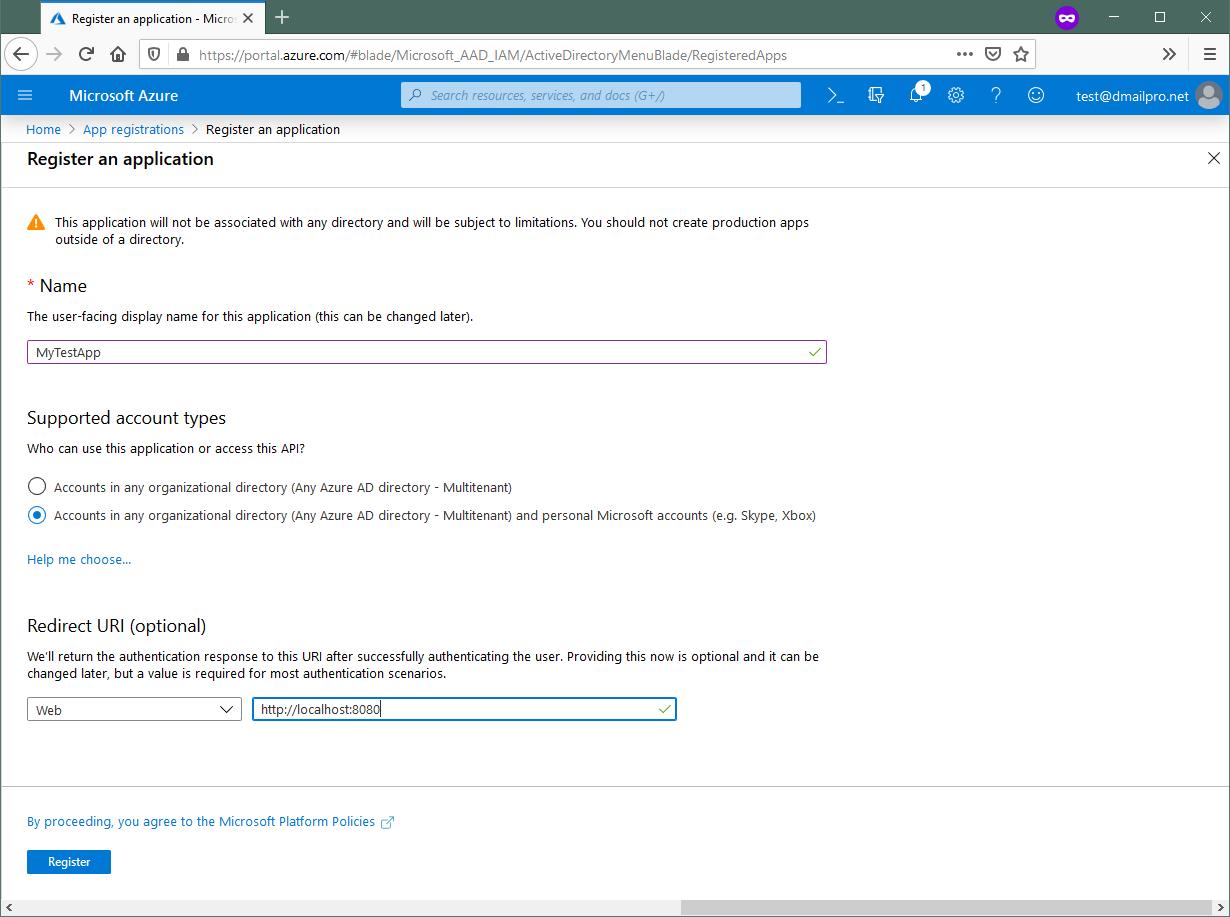Select Multitenant and personal Microsoft accounts radio
This screenshot has height=917, width=1230.
tap(37, 516)
